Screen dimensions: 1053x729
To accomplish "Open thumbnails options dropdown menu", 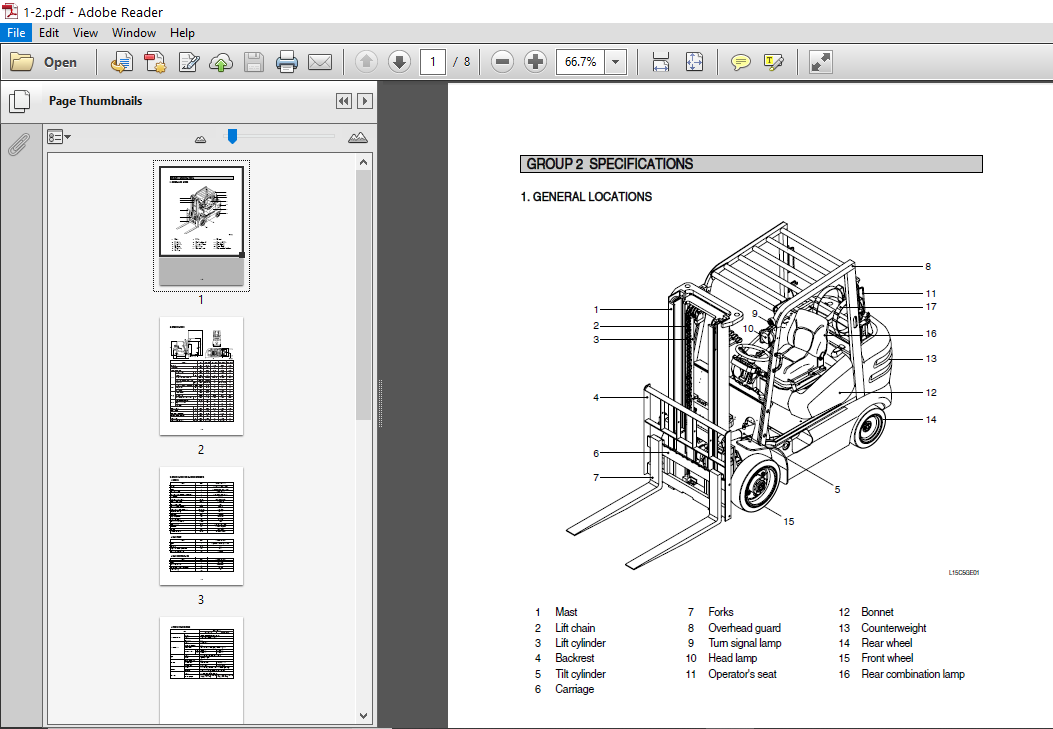I will [59, 137].
